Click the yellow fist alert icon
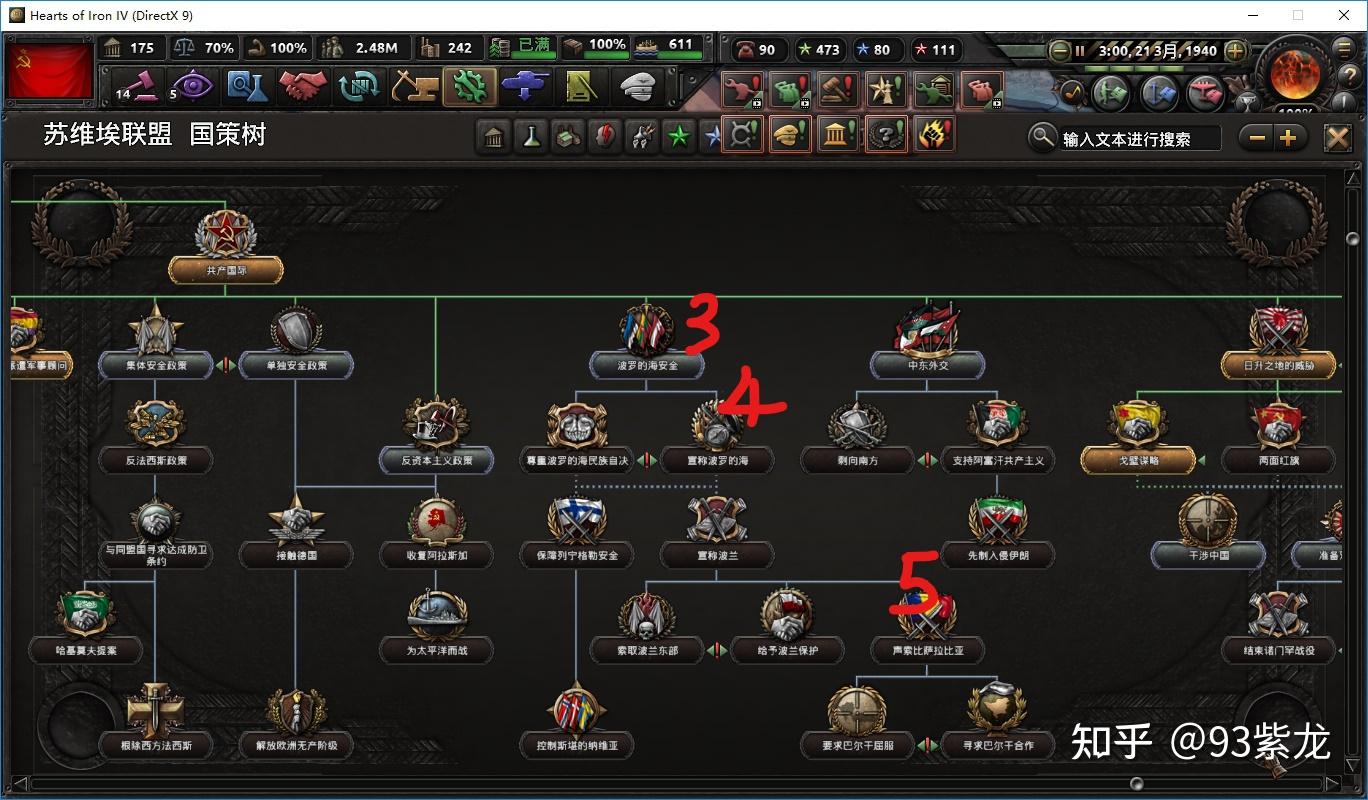The height and width of the screenshot is (800, 1368). (x=934, y=134)
